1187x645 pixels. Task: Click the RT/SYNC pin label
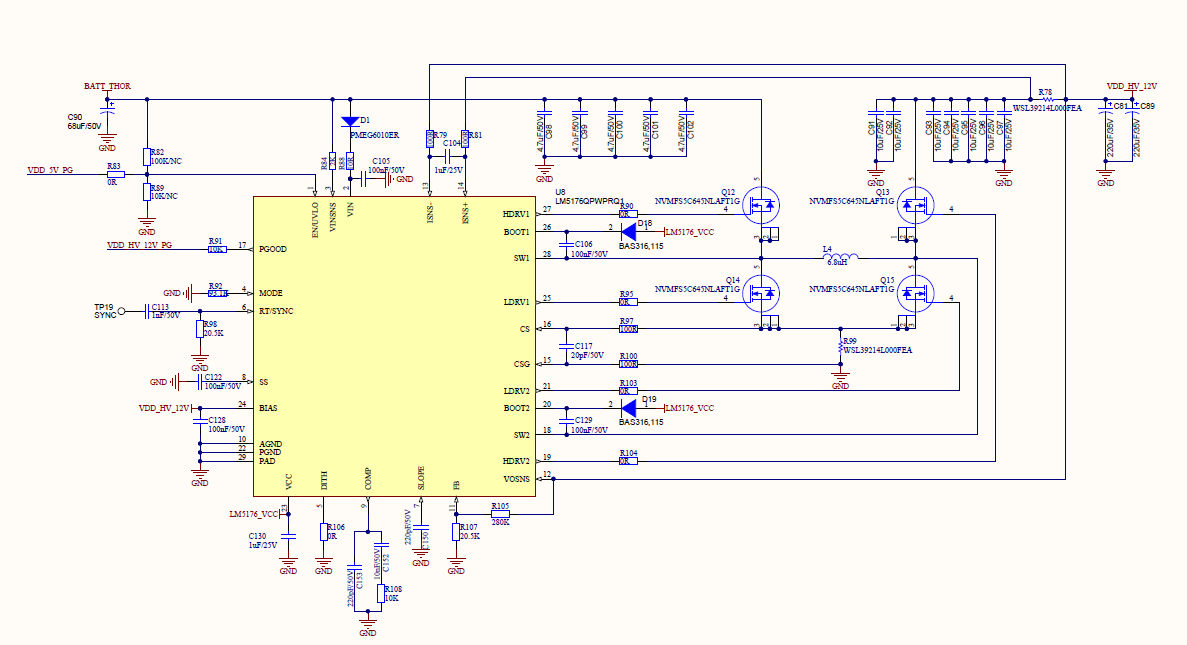(276, 311)
